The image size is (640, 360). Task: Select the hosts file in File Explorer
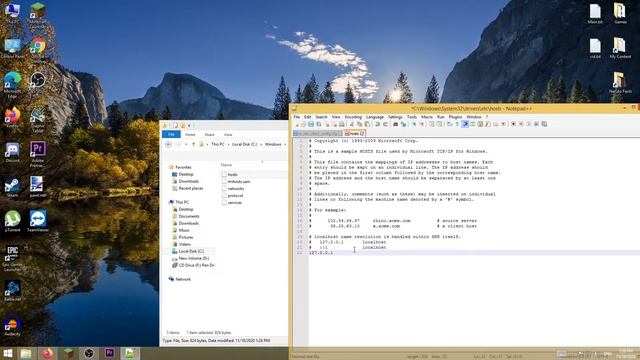click(x=233, y=174)
